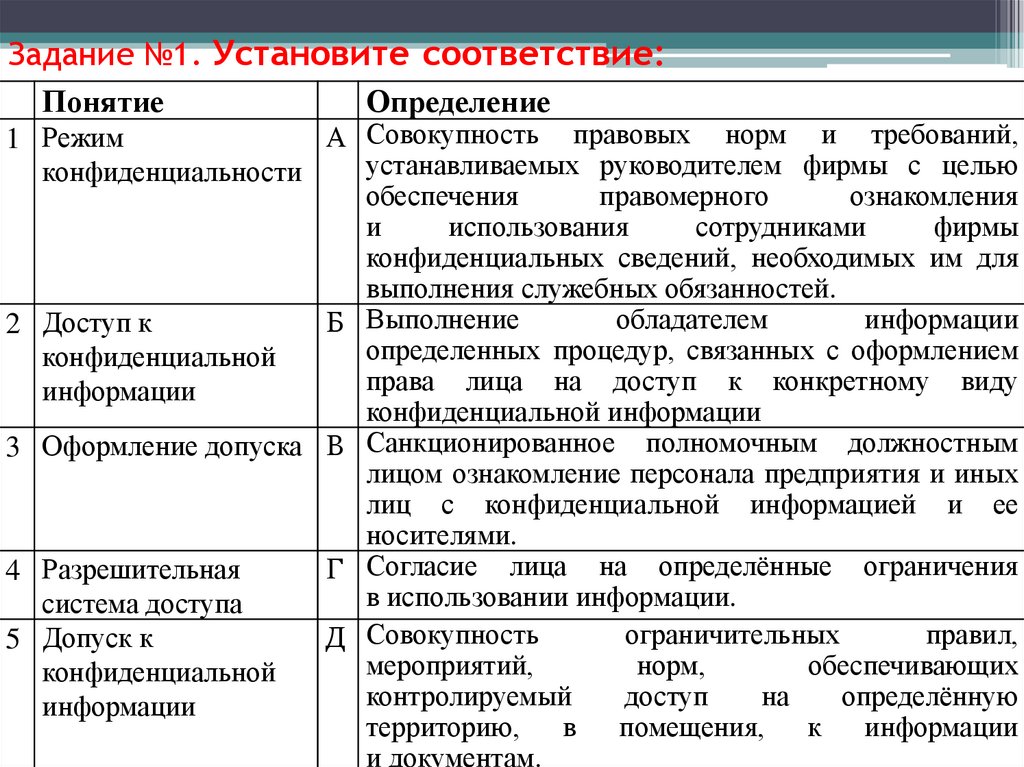Click the letter 'А' cell
This screenshot has width=1024, height=767.
(x=338, y=212)
